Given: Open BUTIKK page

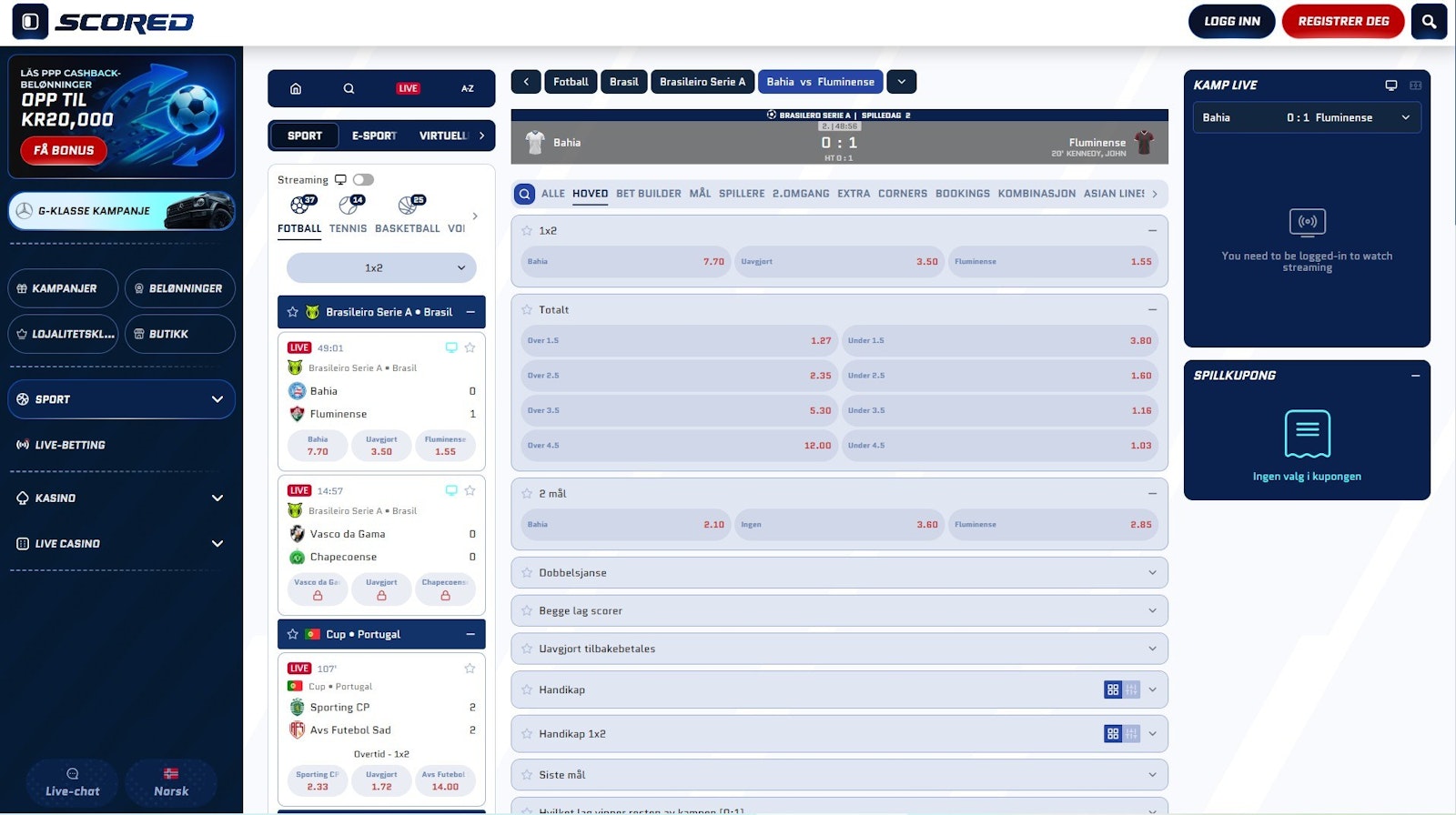Looking at the screenshot, I should click(179, 334).
